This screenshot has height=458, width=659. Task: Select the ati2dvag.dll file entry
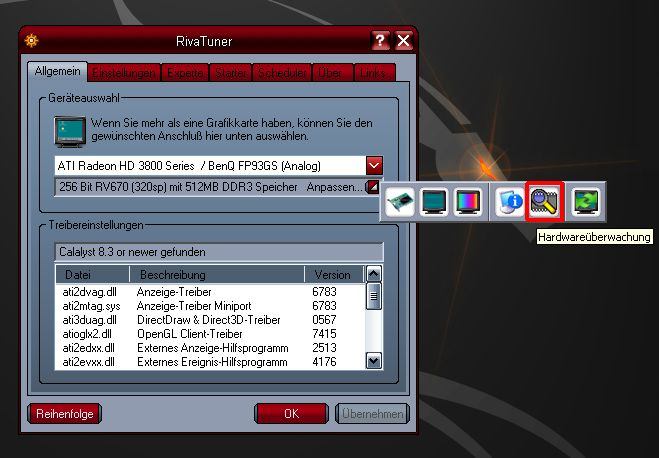click(x=90, y=292)
